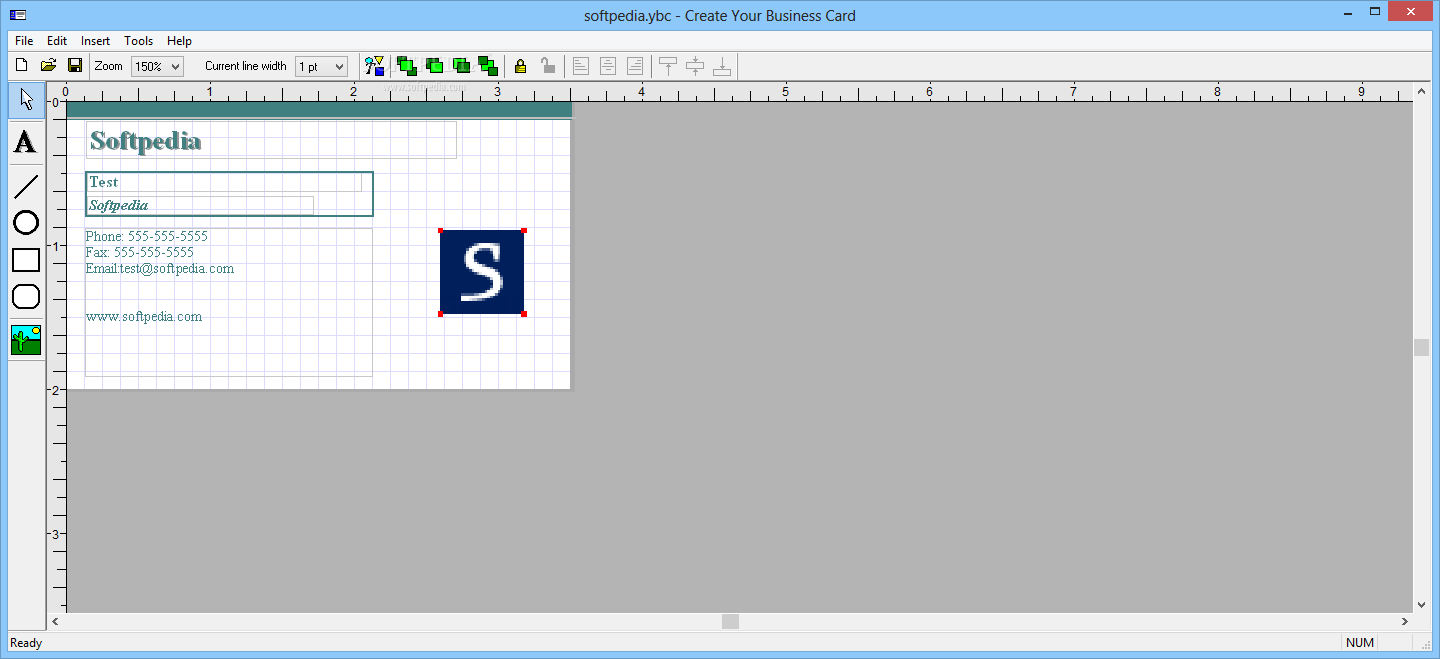Lock the selected object with the padlock icon
This screenshot has width=1440, height=659.
(520, 66)
